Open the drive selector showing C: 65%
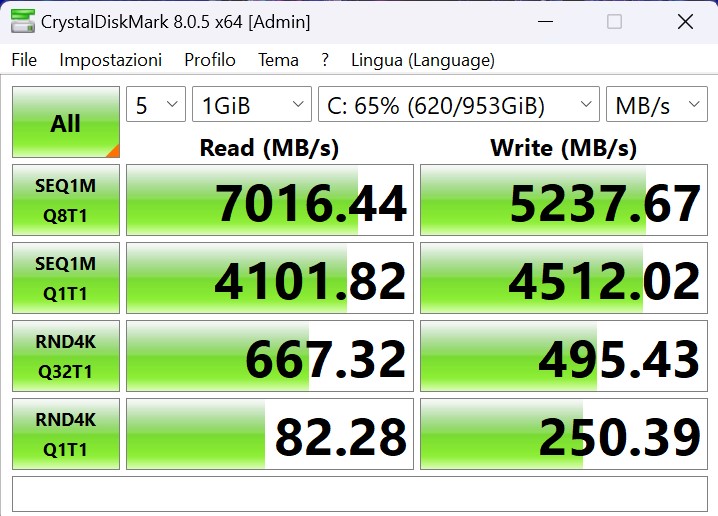The width and height of the screenshot is (718, 516). pyautogui.click(x=458, y=105)
